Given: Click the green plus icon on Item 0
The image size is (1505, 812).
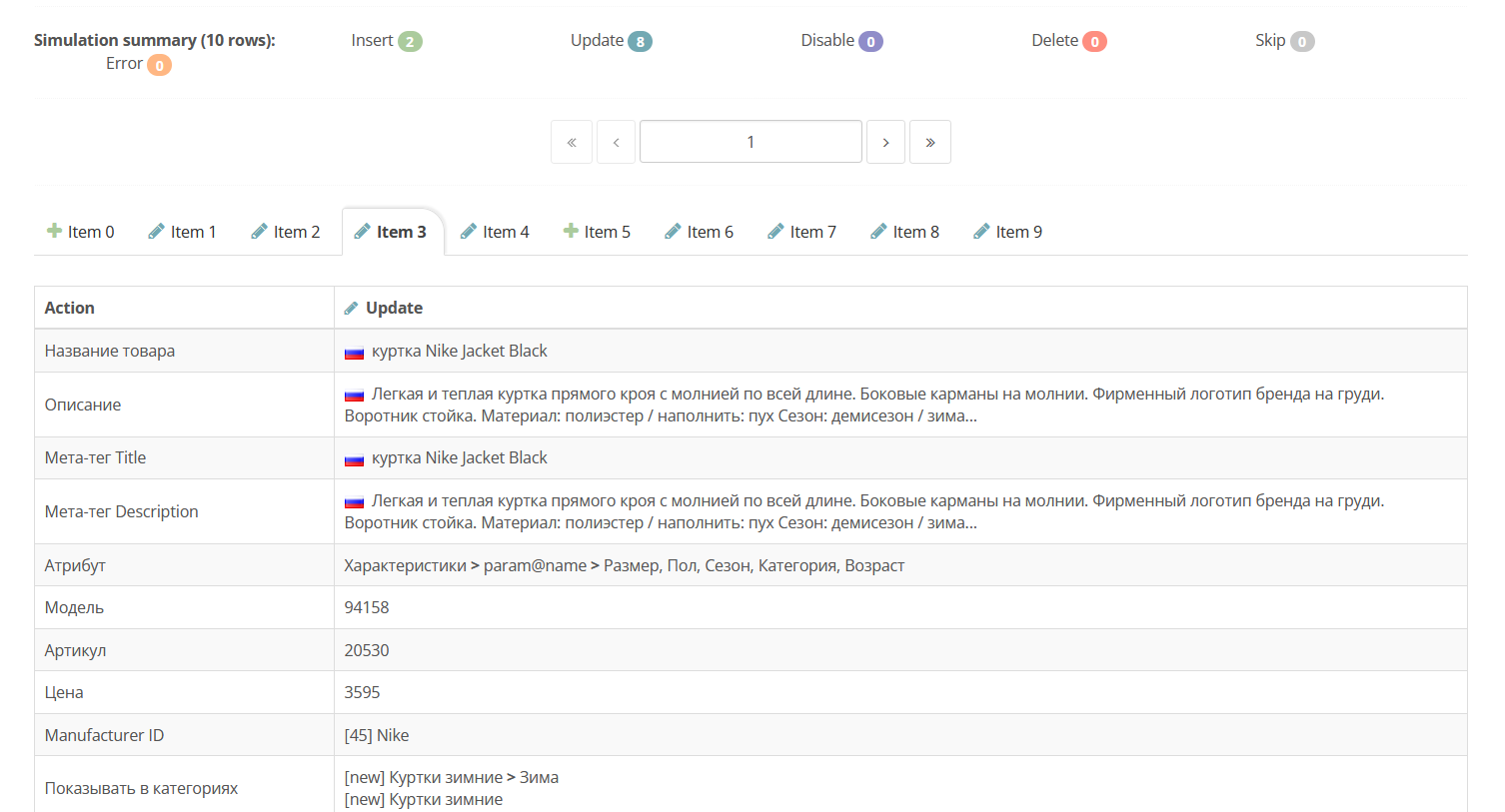Looking at the screenshot, I should click(54, 231).
